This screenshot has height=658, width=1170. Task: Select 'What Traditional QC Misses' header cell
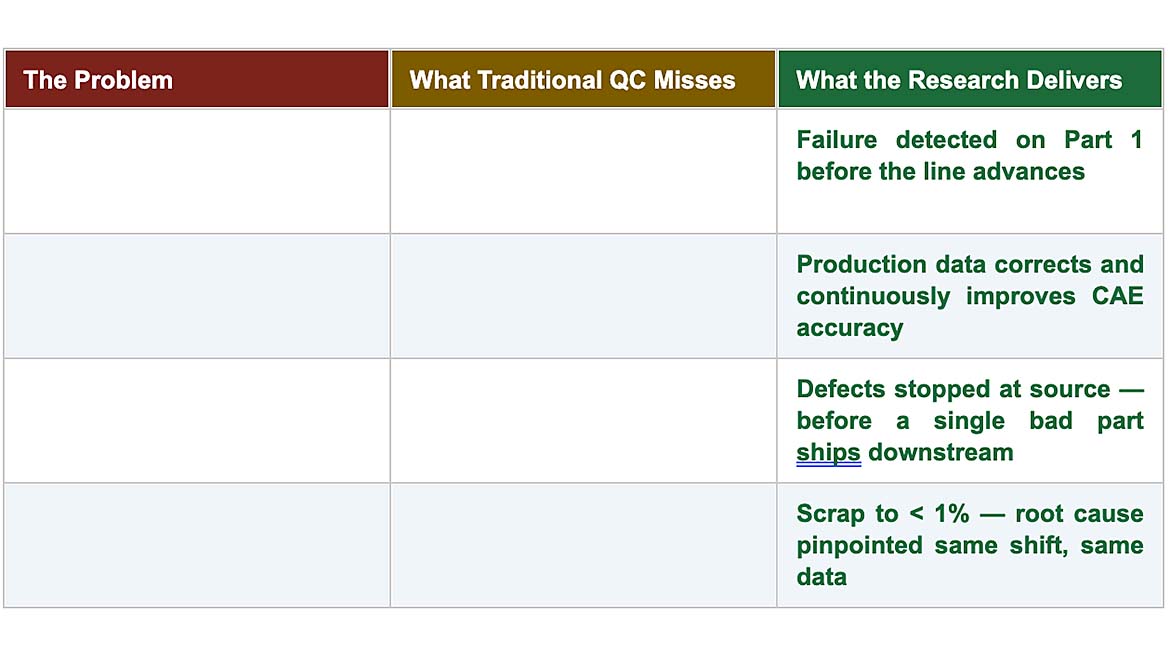click(x=584, y=79)
